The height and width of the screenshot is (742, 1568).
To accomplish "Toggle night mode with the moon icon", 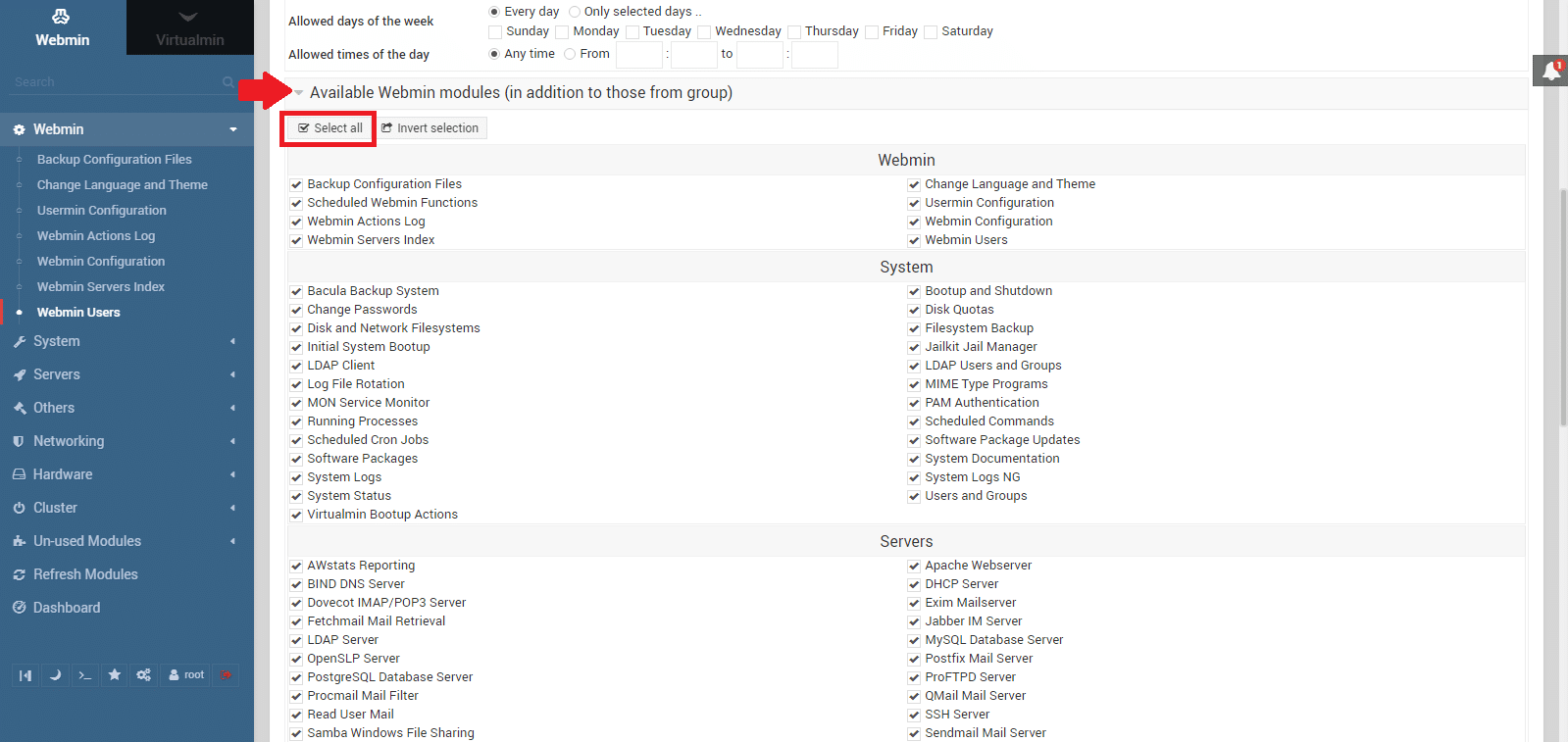I will pos(55,675).
